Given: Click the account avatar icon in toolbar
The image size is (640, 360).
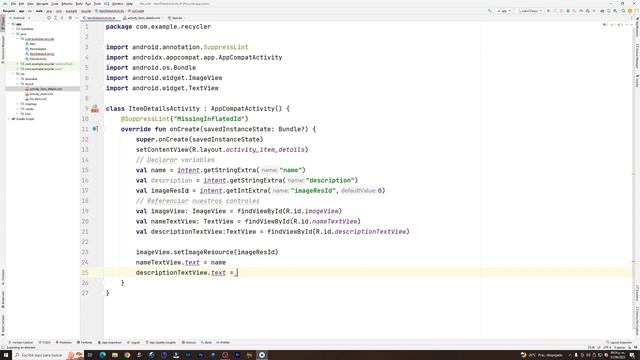Looking at the screenshot, I should pyautogui.click(x=630, y=11).
